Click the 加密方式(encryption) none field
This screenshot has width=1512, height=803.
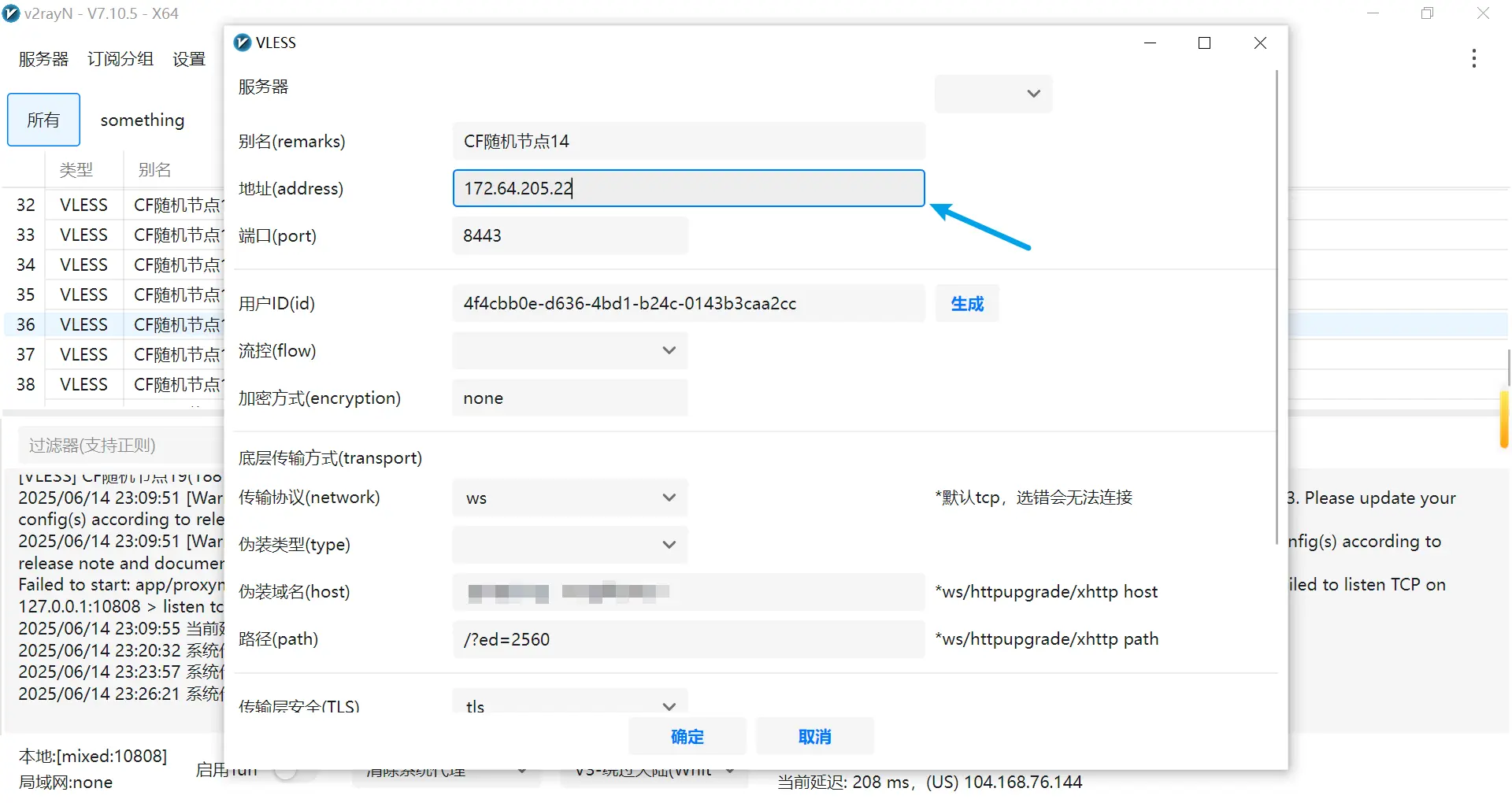[570, 398]
